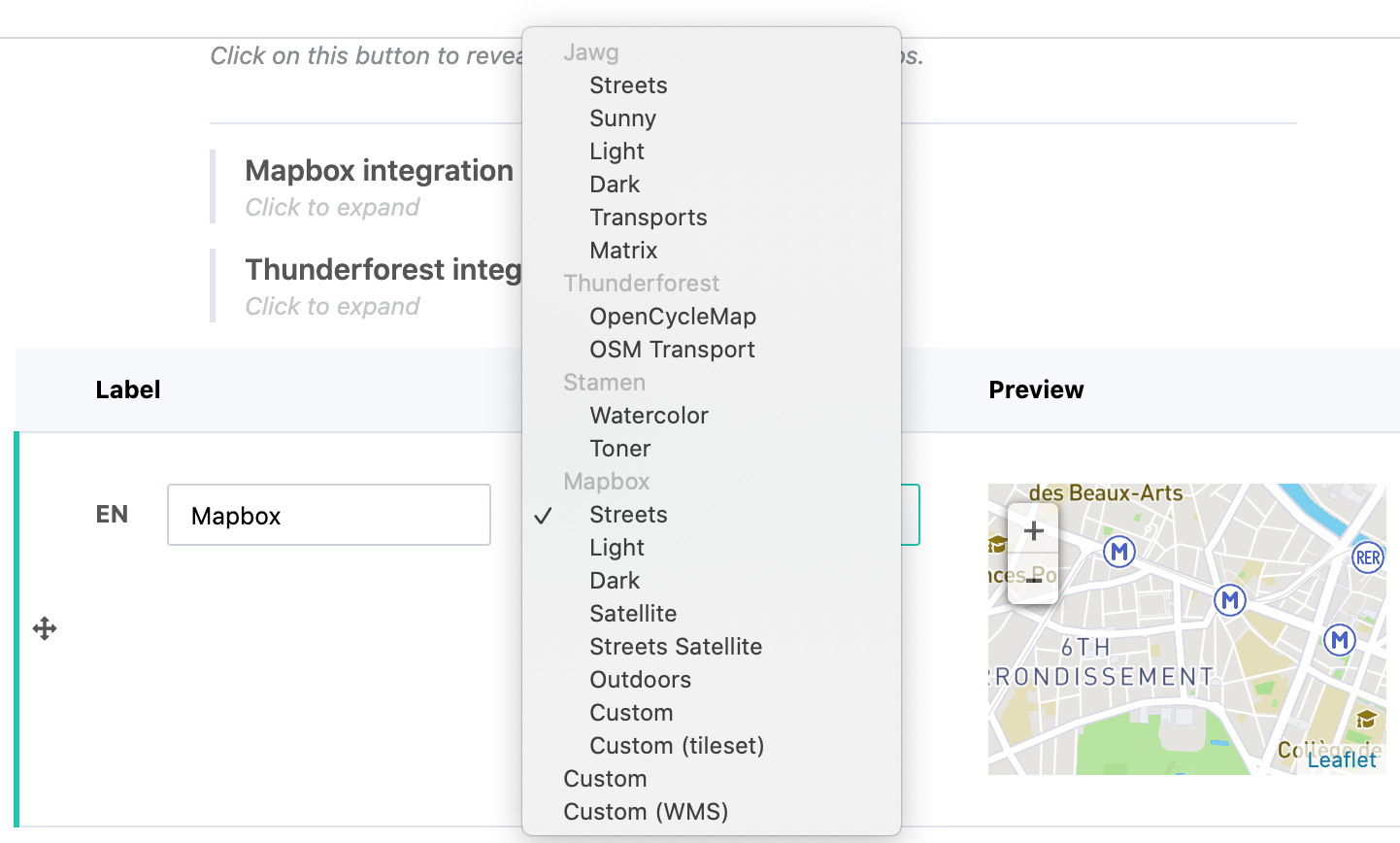
Task: Click the map zoom out minus button
Action: click(1033, 580)
